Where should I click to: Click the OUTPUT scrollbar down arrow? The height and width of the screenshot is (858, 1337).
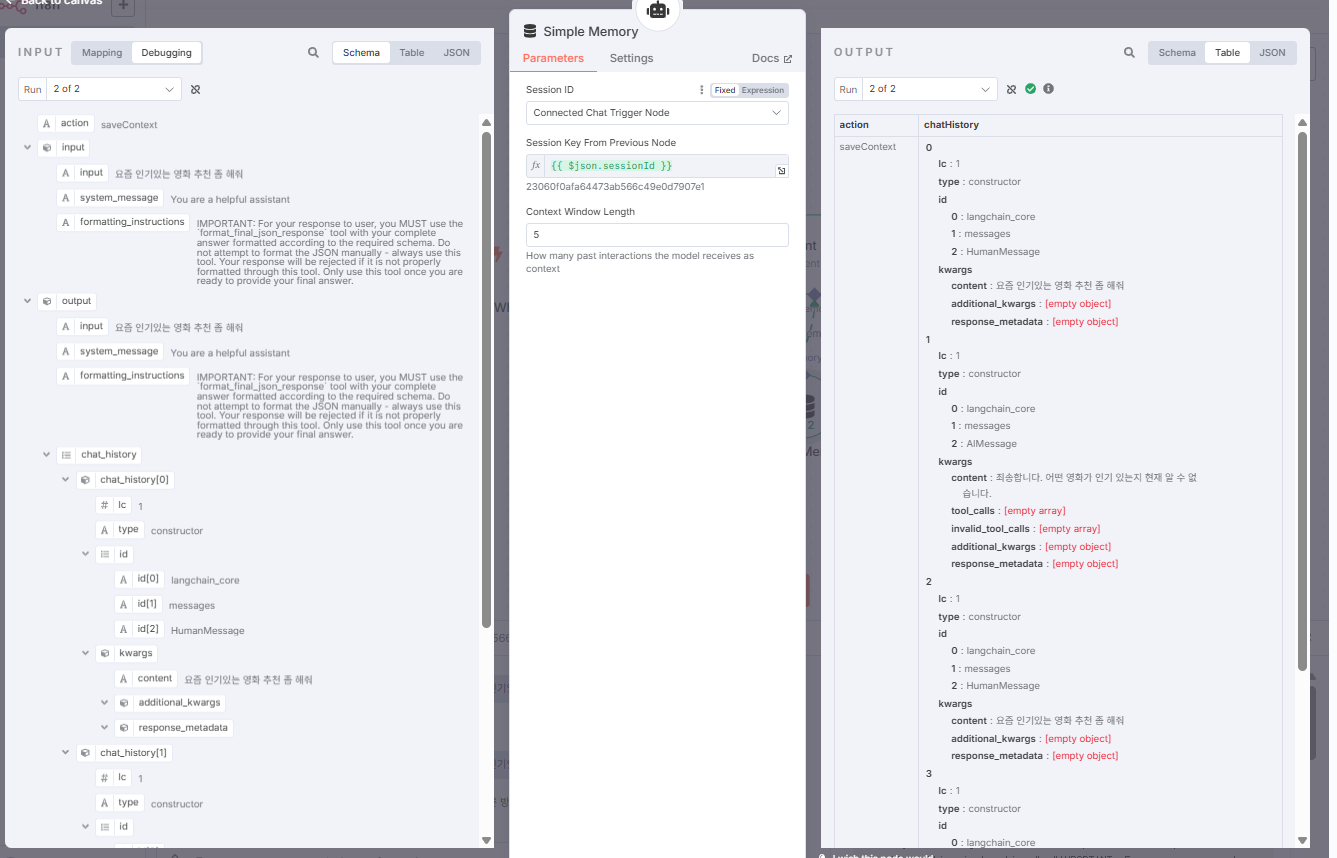(x=1302, y=840)
